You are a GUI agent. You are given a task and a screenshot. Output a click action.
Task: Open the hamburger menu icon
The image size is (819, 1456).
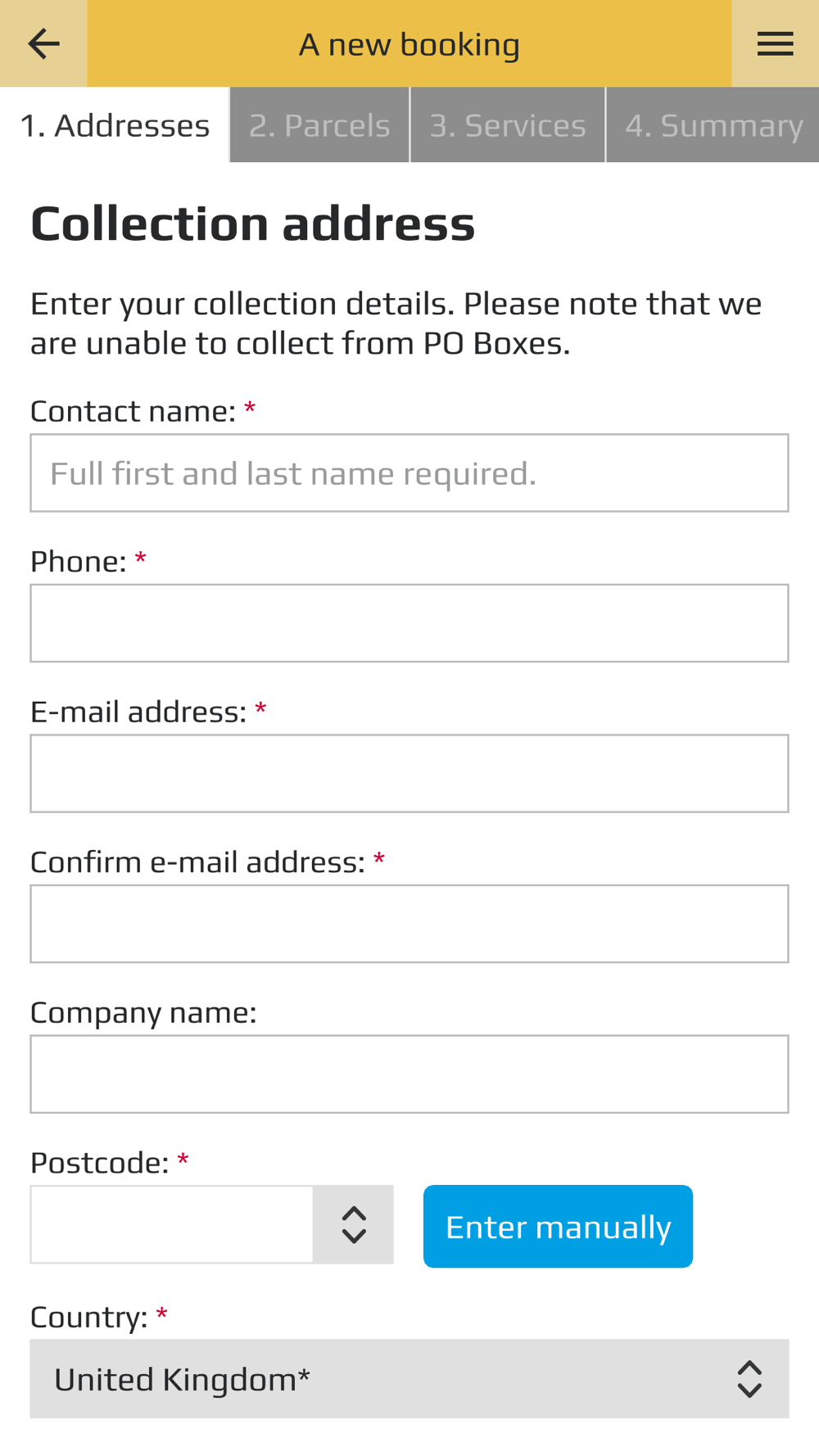(775, 43)
